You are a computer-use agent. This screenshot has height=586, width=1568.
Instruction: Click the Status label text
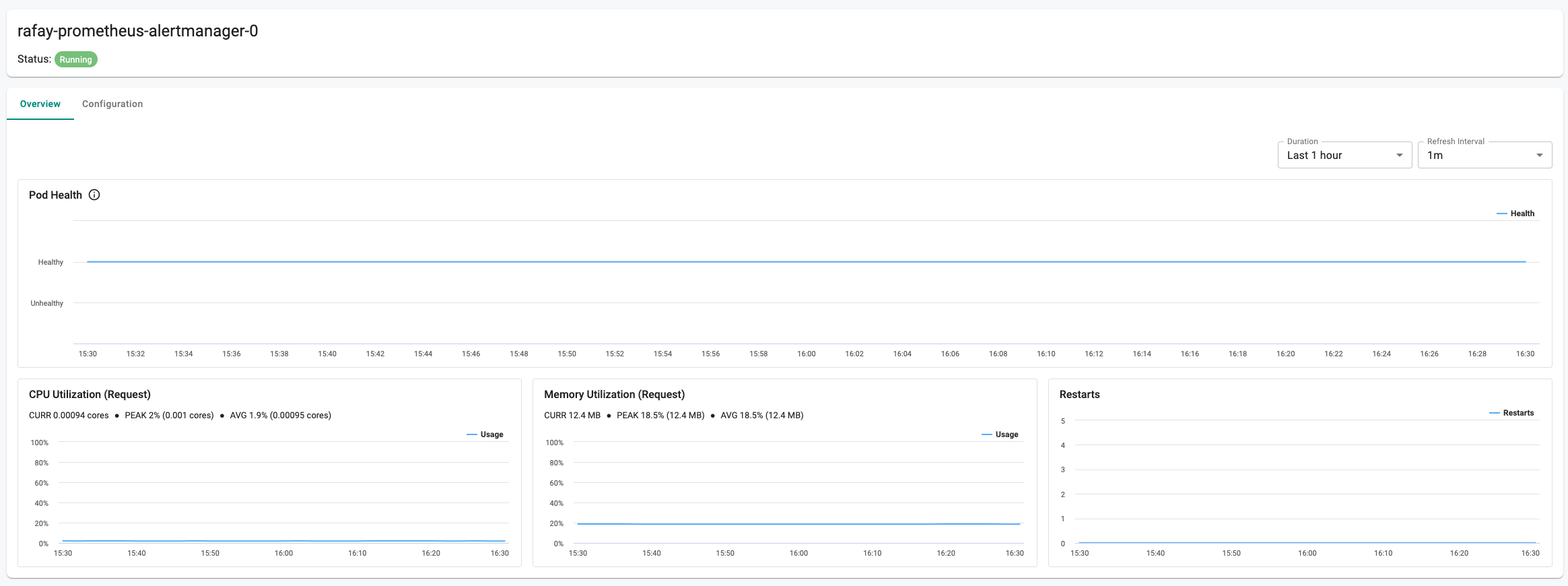34,59
